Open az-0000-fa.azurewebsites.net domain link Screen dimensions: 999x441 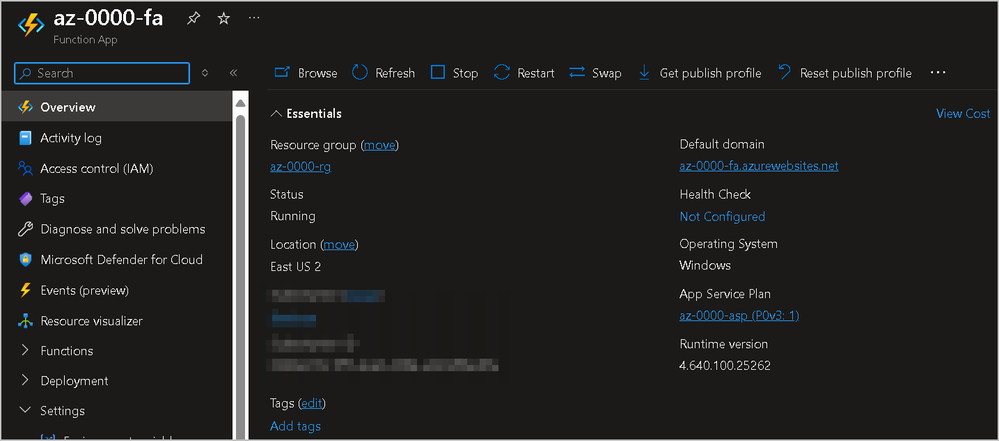(x=759, y=166)
